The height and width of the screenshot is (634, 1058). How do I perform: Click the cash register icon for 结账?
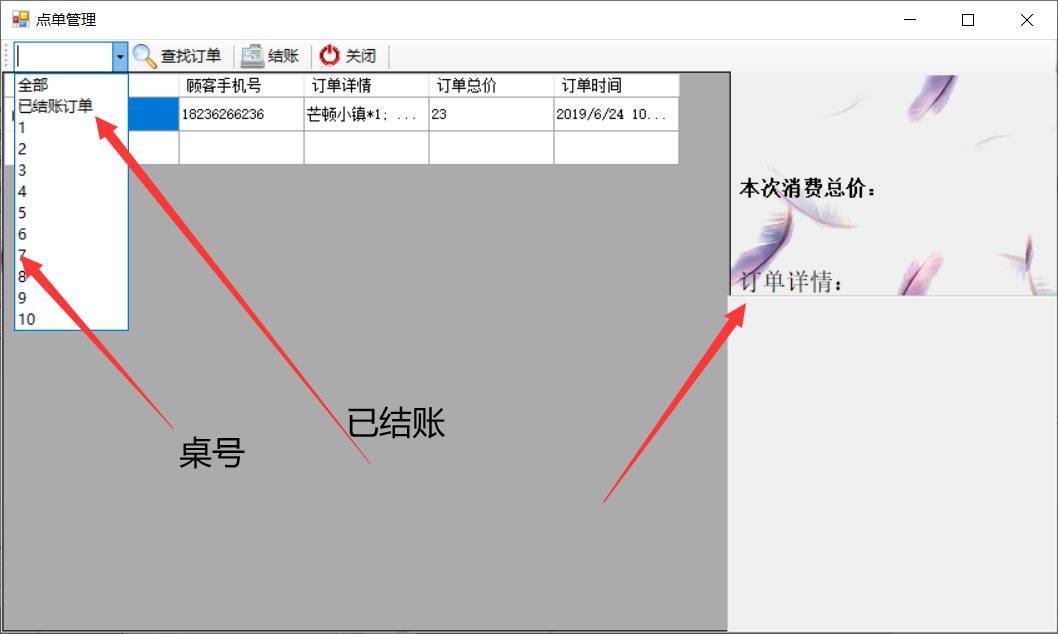click(x=252, y=56)
